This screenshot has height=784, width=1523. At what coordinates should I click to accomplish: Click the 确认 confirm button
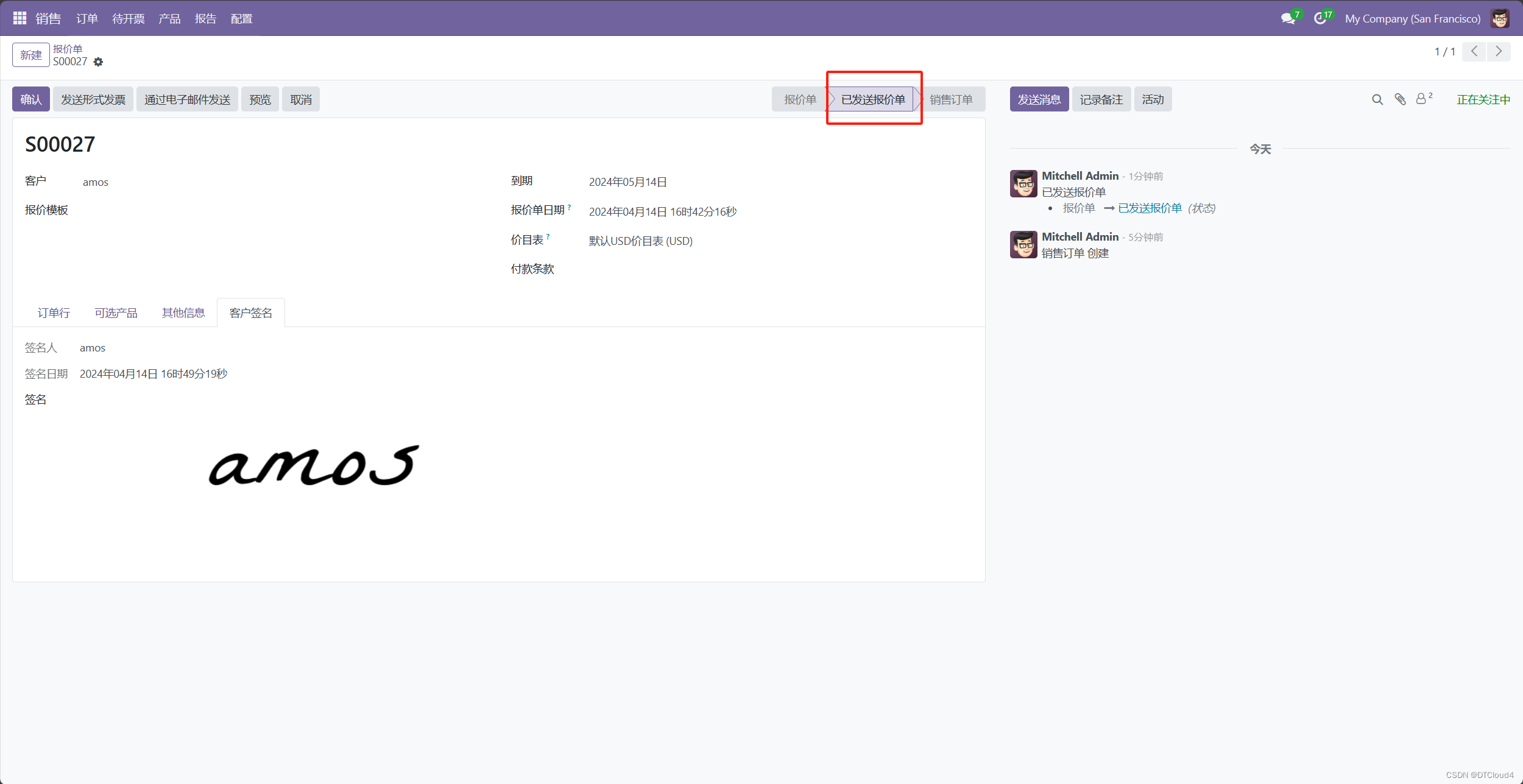pyautogui.click(x=31, y=99)
